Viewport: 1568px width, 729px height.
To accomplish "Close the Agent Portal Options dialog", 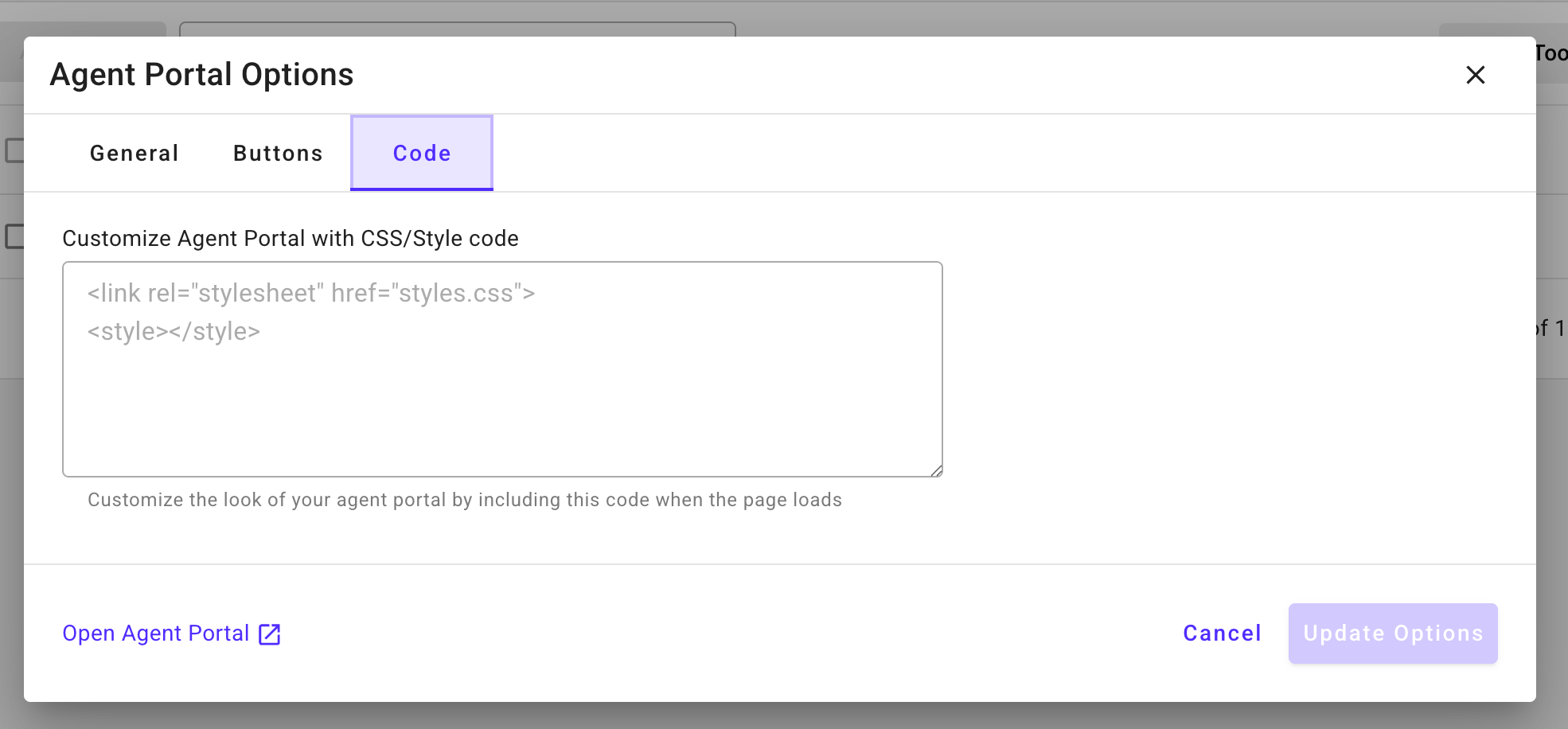I will [x=1475, y=75].
